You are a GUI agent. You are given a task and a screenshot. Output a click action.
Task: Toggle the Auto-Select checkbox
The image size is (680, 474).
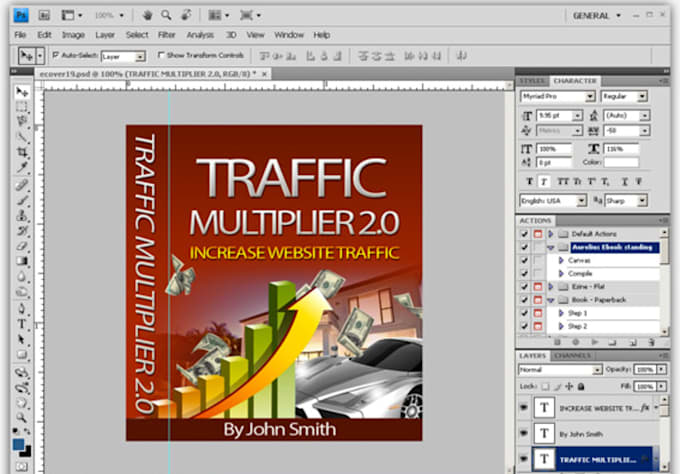coord(56,55)
